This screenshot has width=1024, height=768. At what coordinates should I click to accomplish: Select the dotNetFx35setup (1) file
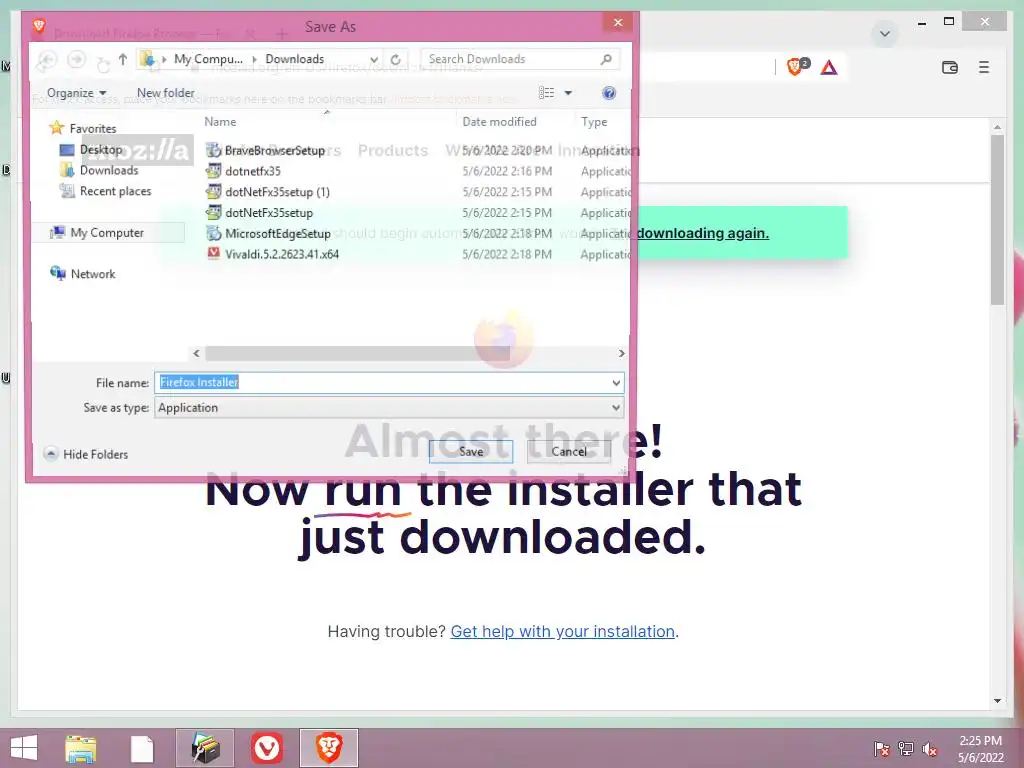(278, 192)
